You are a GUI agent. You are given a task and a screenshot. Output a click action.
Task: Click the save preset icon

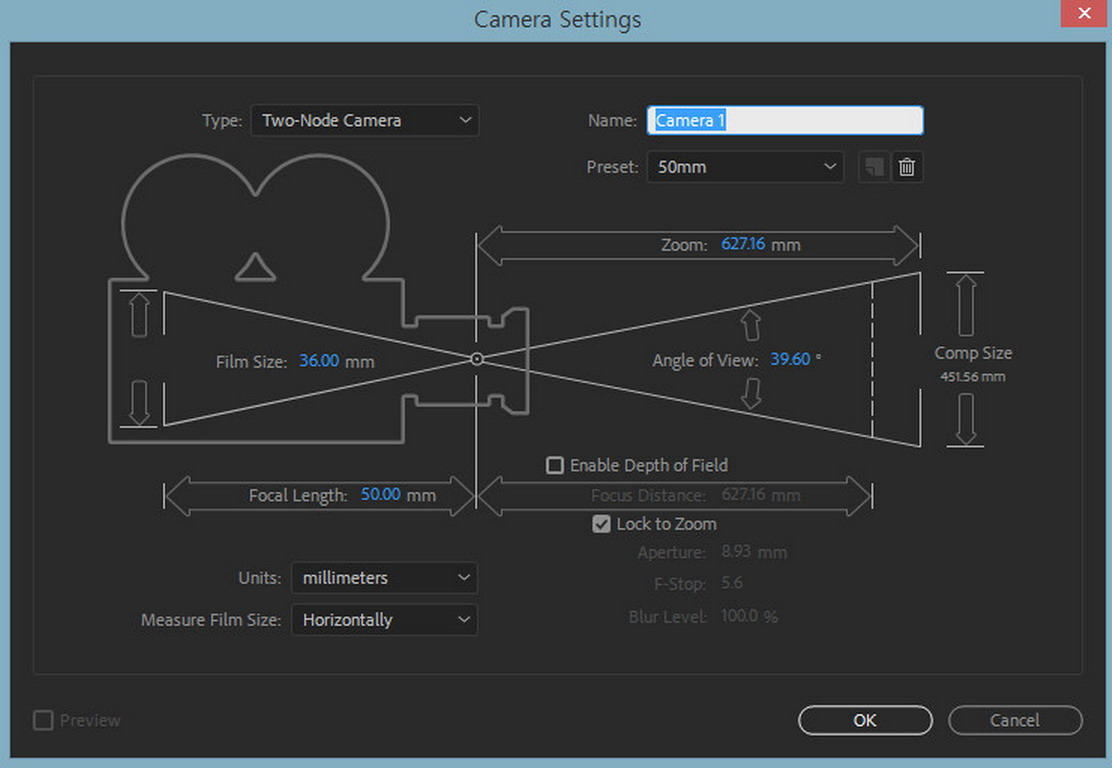[874, 167]
